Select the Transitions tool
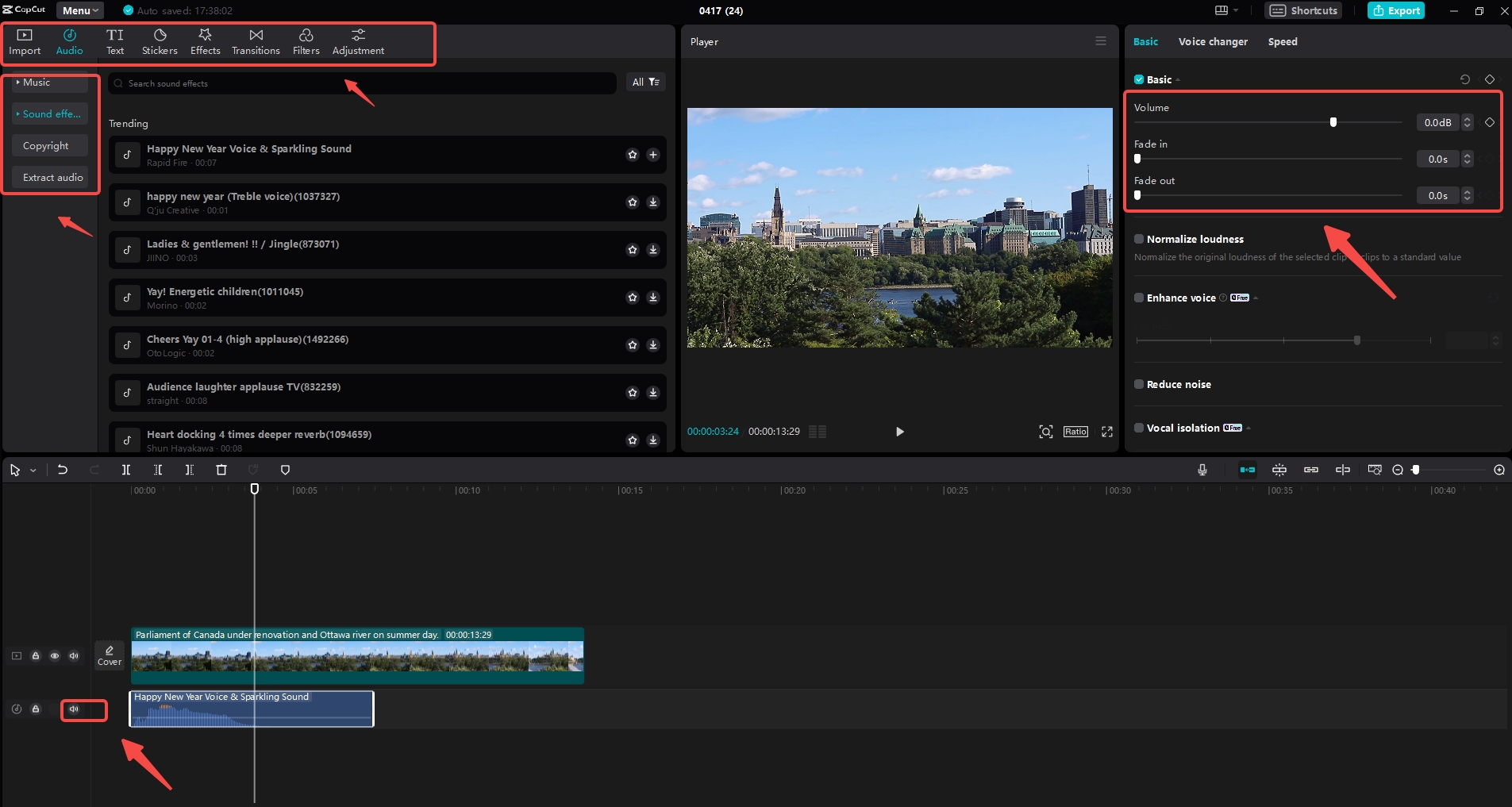1512x807 pixels. point(255,41)
